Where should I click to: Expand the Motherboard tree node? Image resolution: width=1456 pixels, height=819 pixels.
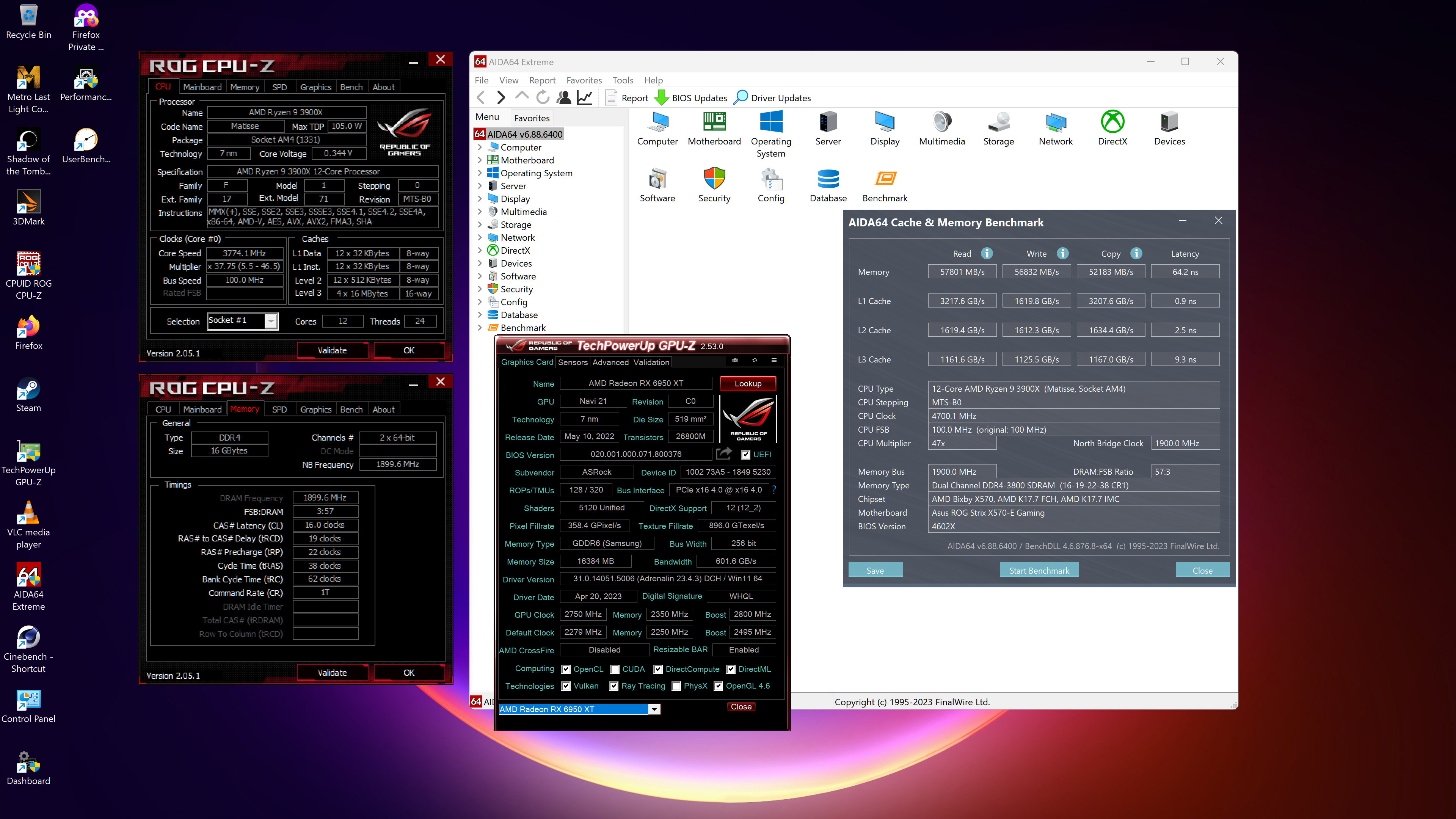tap(480, 160)
